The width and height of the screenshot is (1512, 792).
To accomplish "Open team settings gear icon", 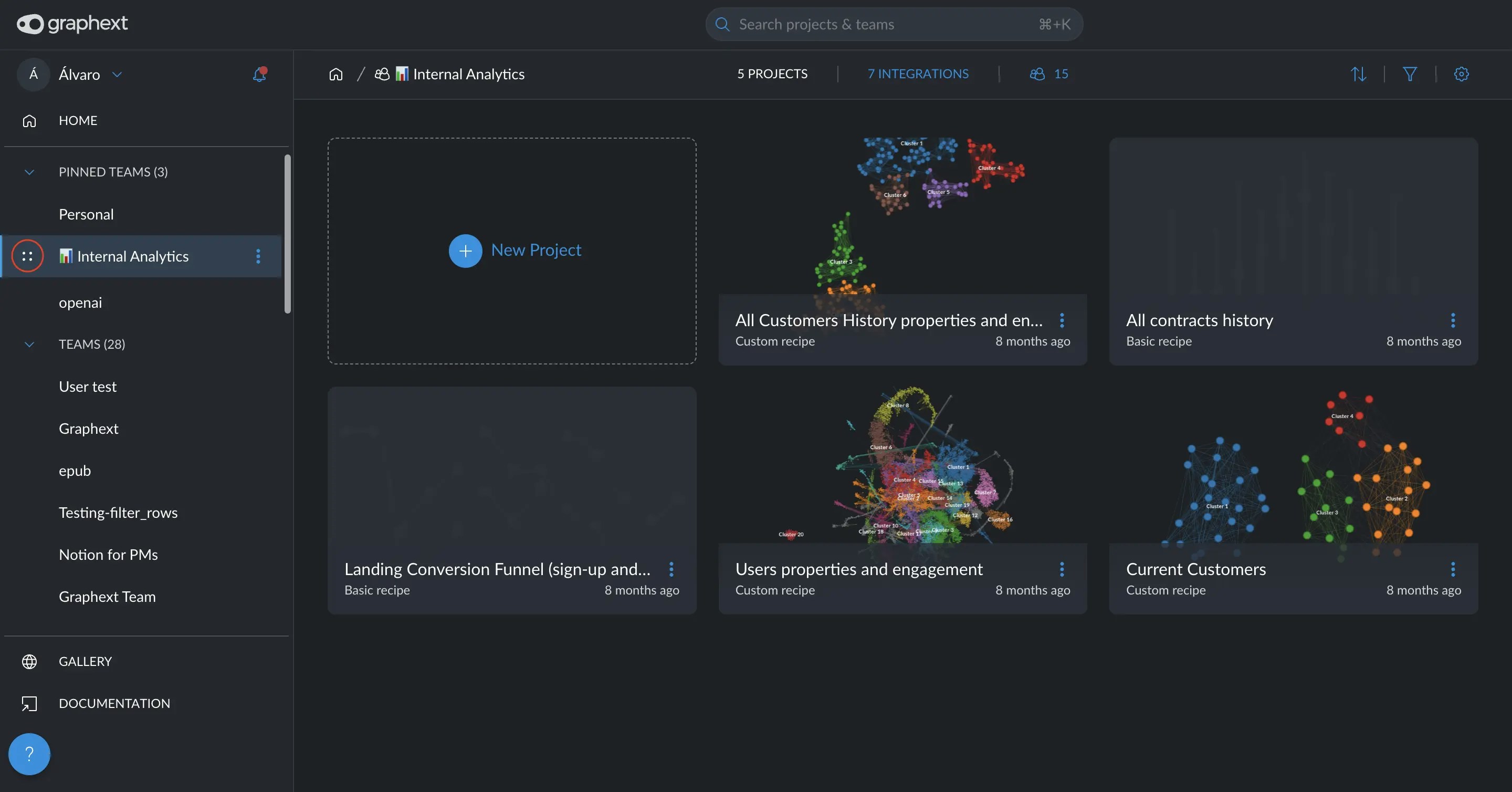I will click(1461, 74).
